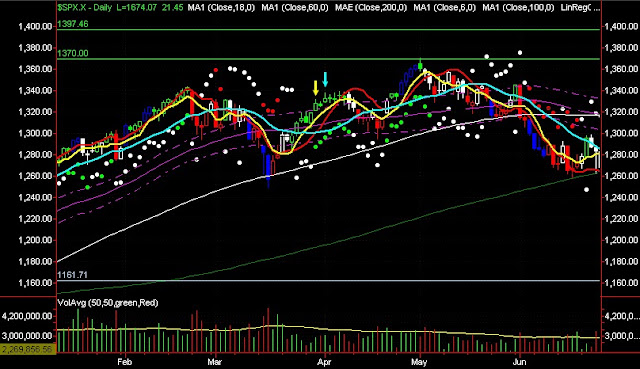Click the cyan arrow marker near April
The height and width of the screenshot is (369, 640).
pos(325,79)
